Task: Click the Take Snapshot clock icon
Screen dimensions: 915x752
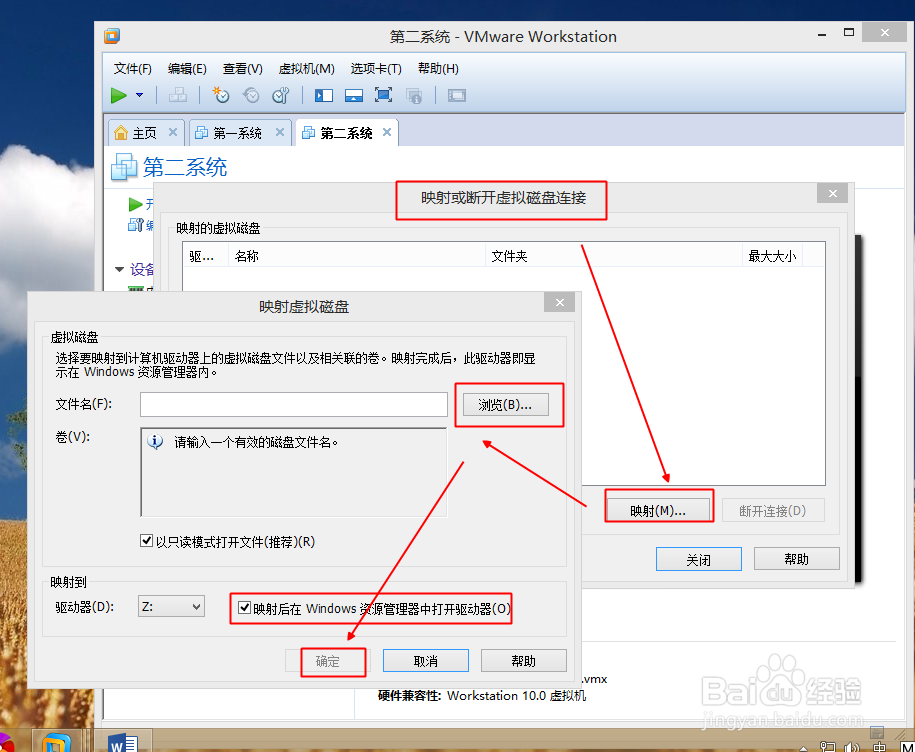Action: coord(221,95)
